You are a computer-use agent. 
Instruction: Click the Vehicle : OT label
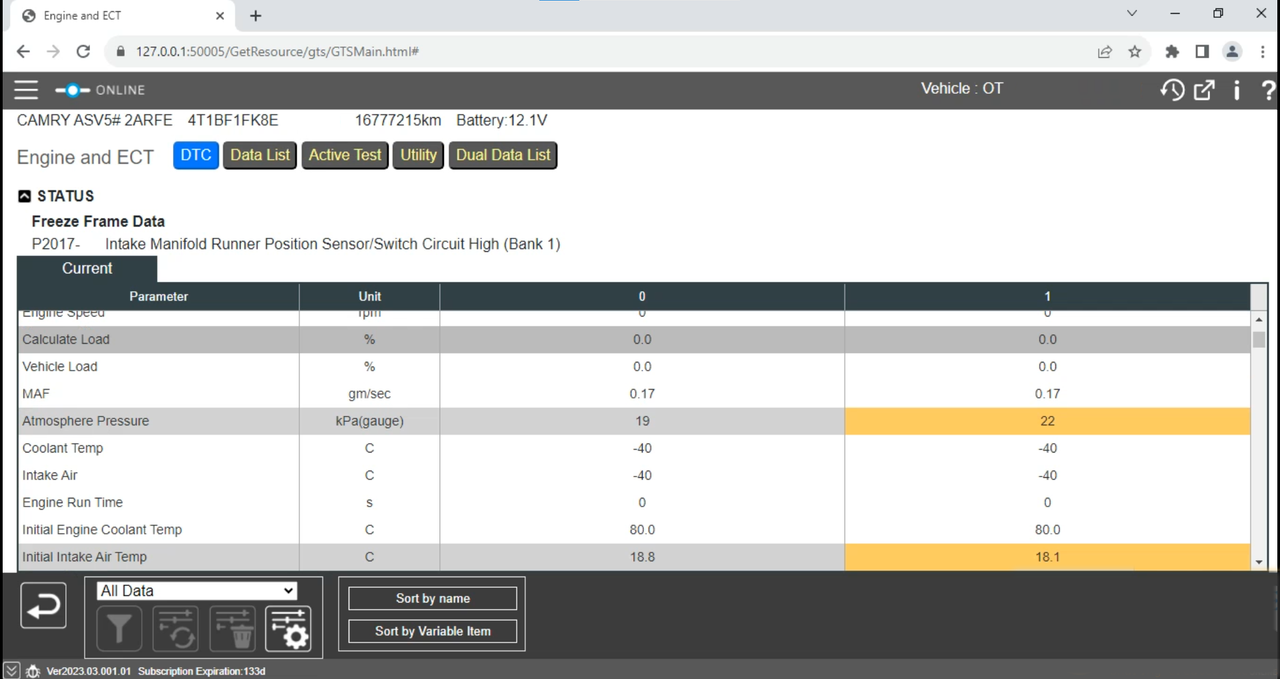click(962, 88)
